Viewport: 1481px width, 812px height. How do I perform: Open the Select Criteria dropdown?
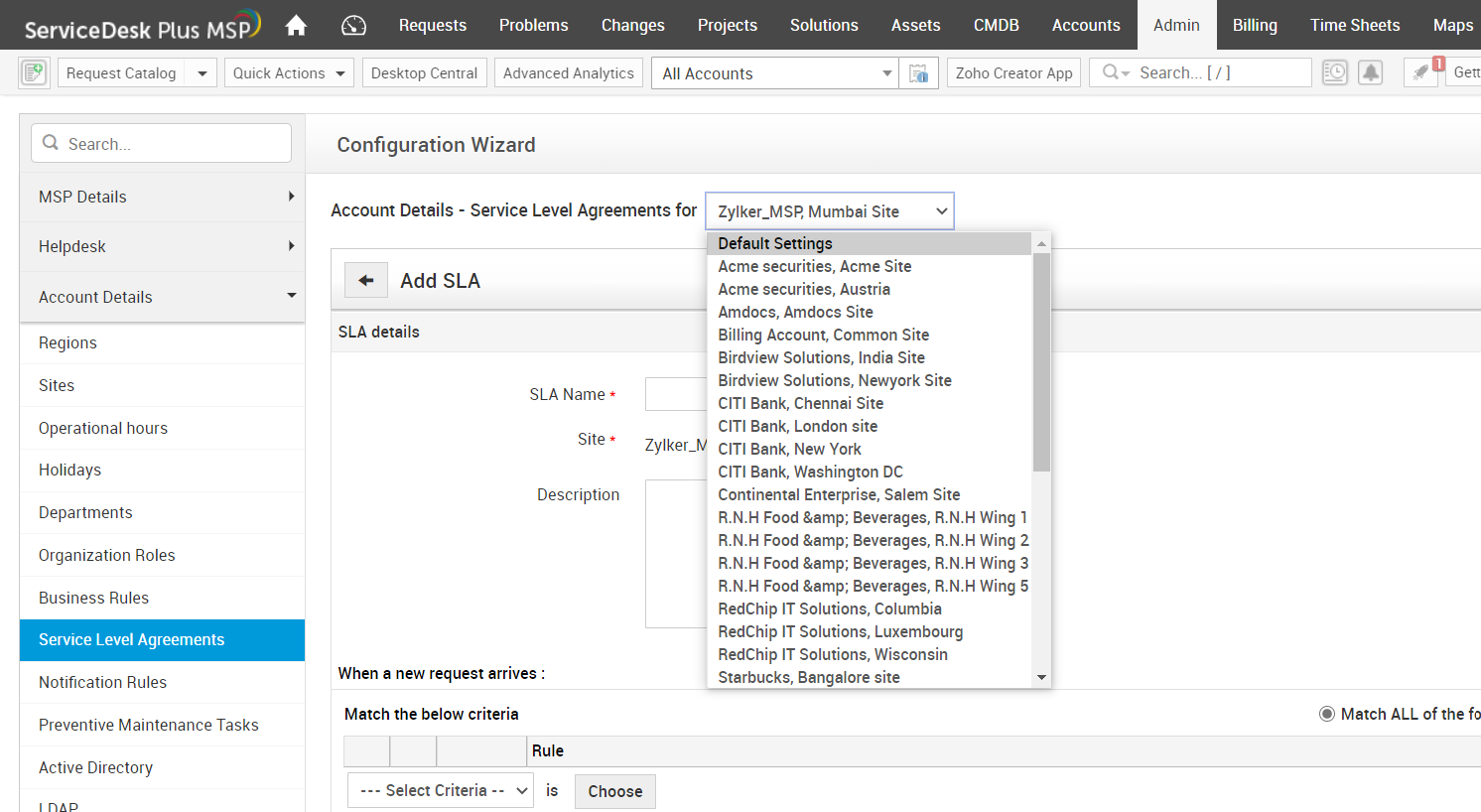[442, 791]
